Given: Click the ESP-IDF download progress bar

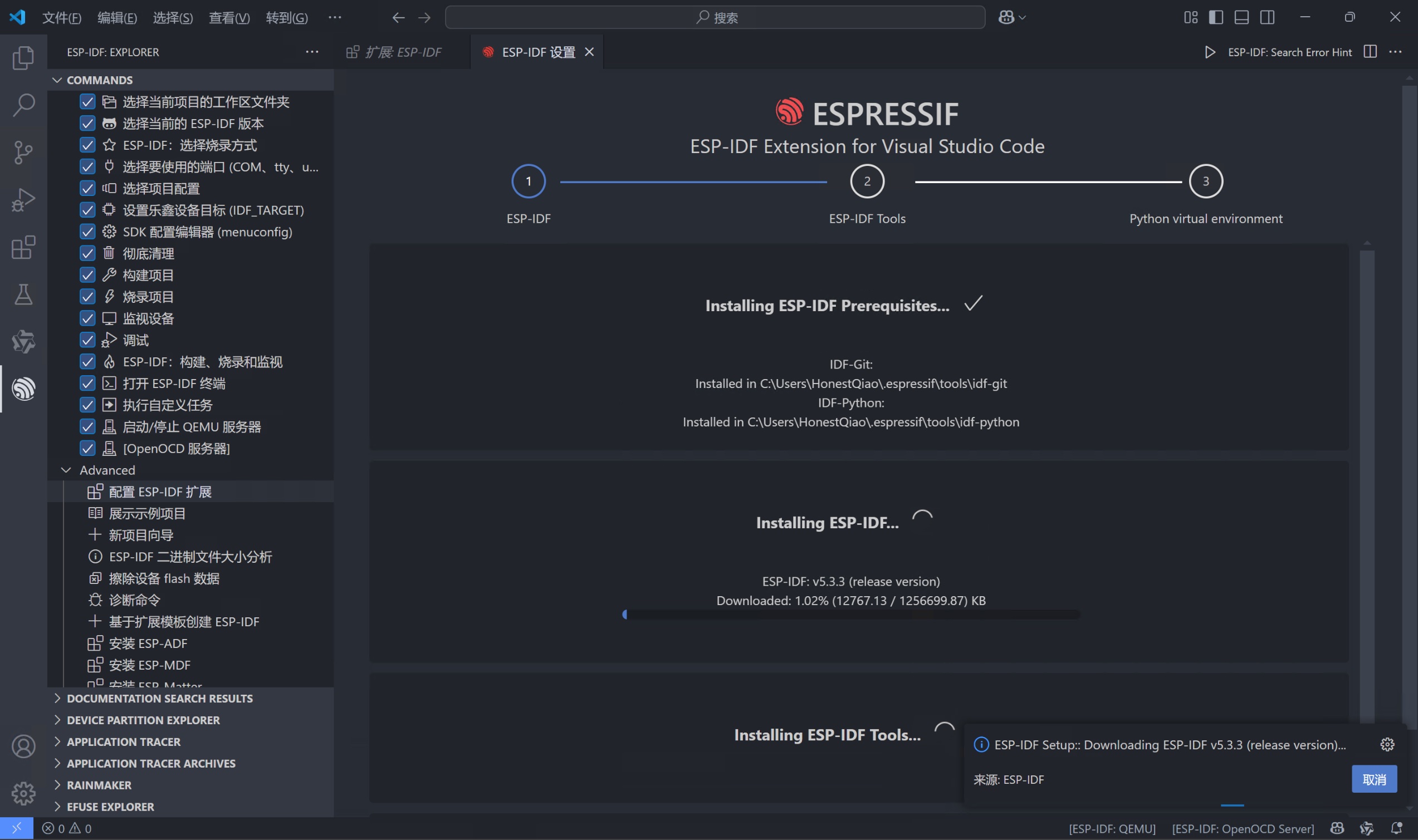Looking at the screenshot, I should [x=850, y=615].
